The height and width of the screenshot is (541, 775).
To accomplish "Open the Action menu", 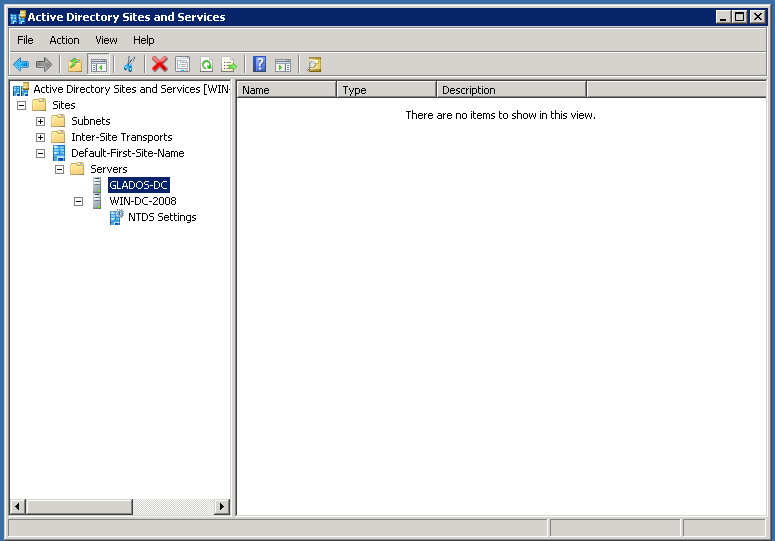I will pos(64,40).
